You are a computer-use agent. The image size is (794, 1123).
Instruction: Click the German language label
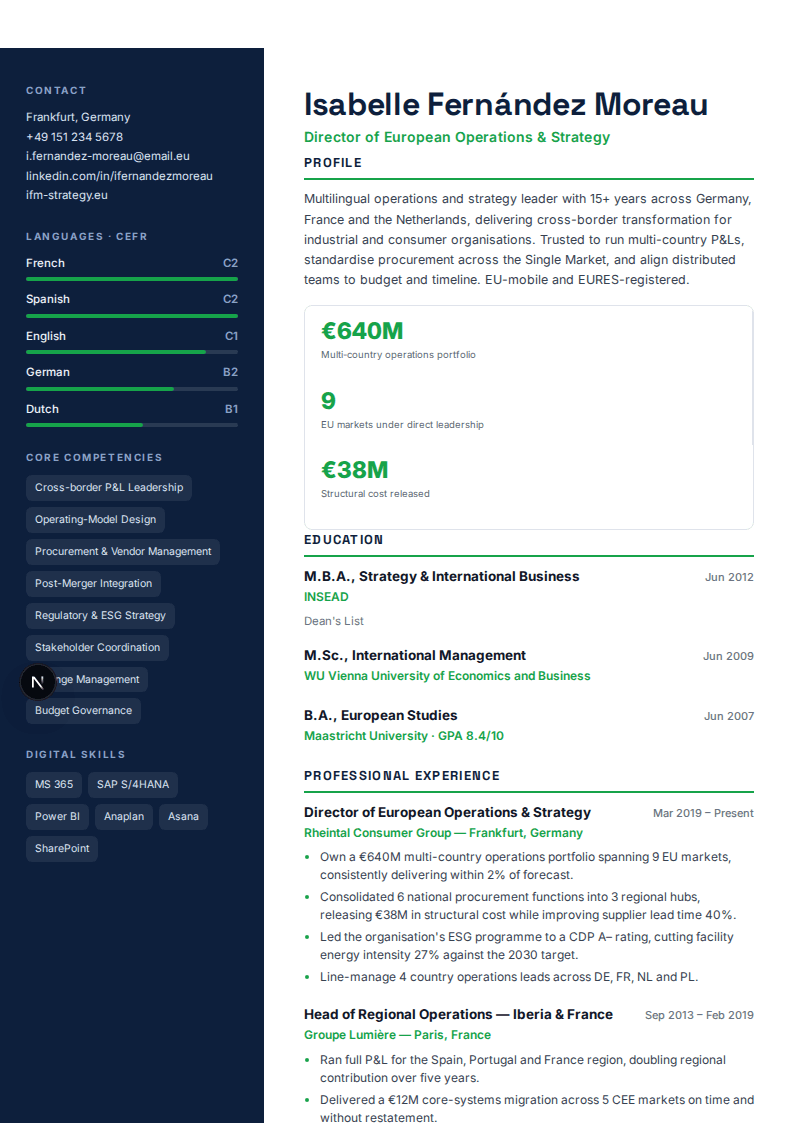(48, 372)
